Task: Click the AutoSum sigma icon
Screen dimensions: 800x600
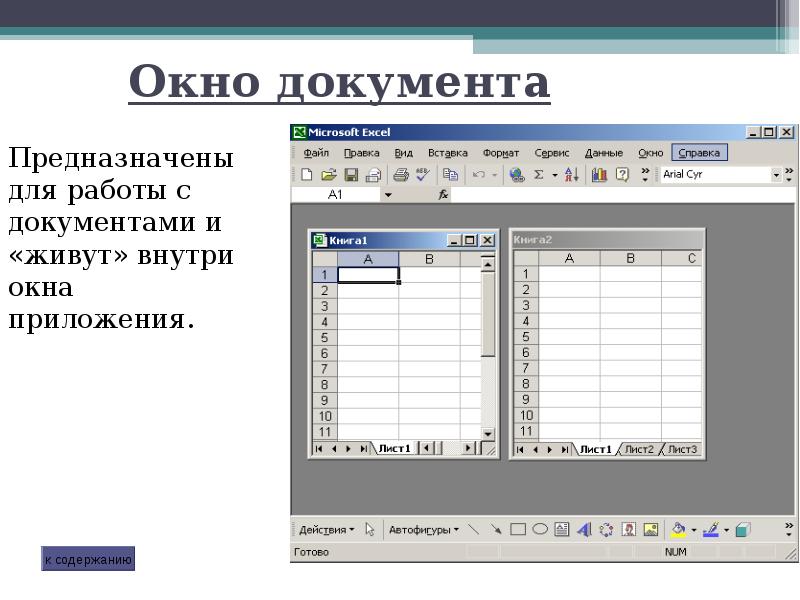Action: tap(538, 174)
